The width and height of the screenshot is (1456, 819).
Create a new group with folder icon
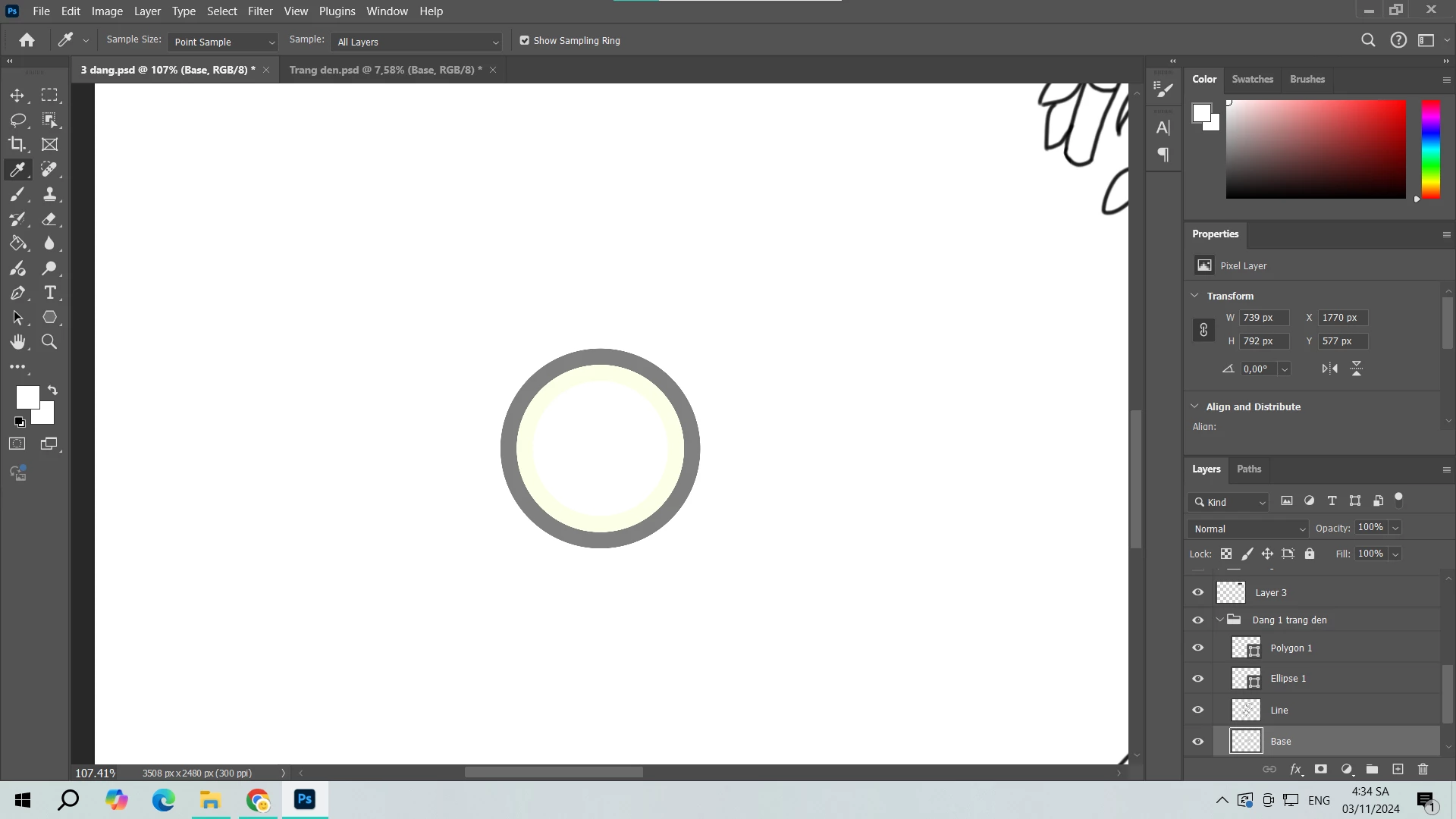tap(1372, 769)
